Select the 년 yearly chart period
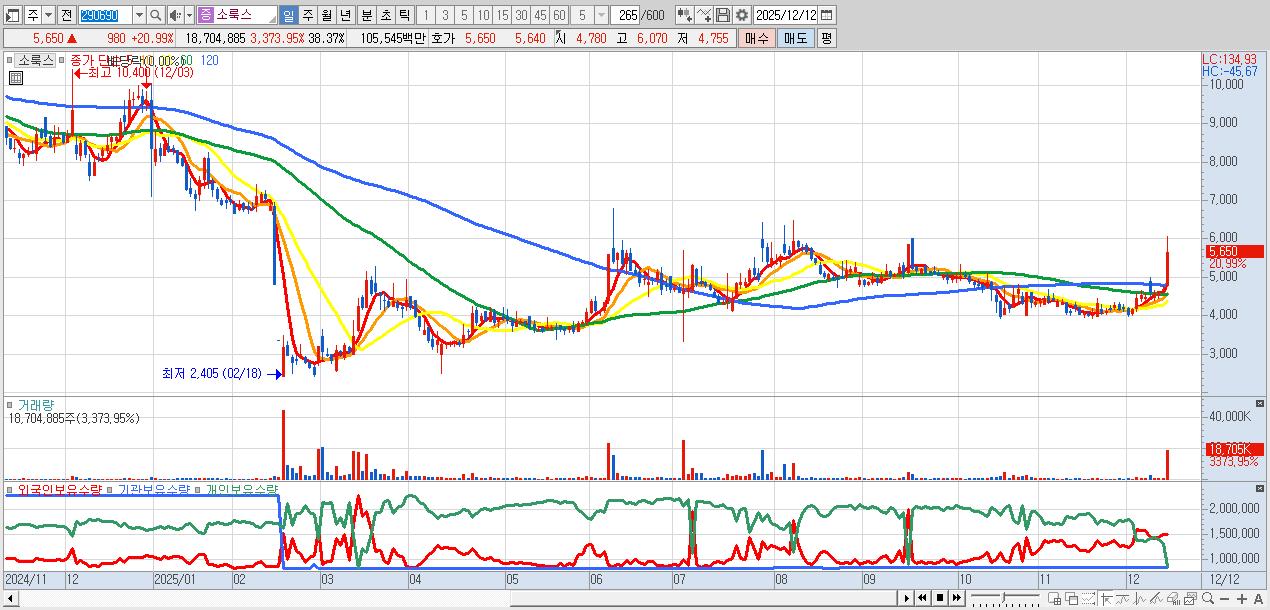Image resolution: width=1270 pixels, height=610 pixels. point(345,15)
